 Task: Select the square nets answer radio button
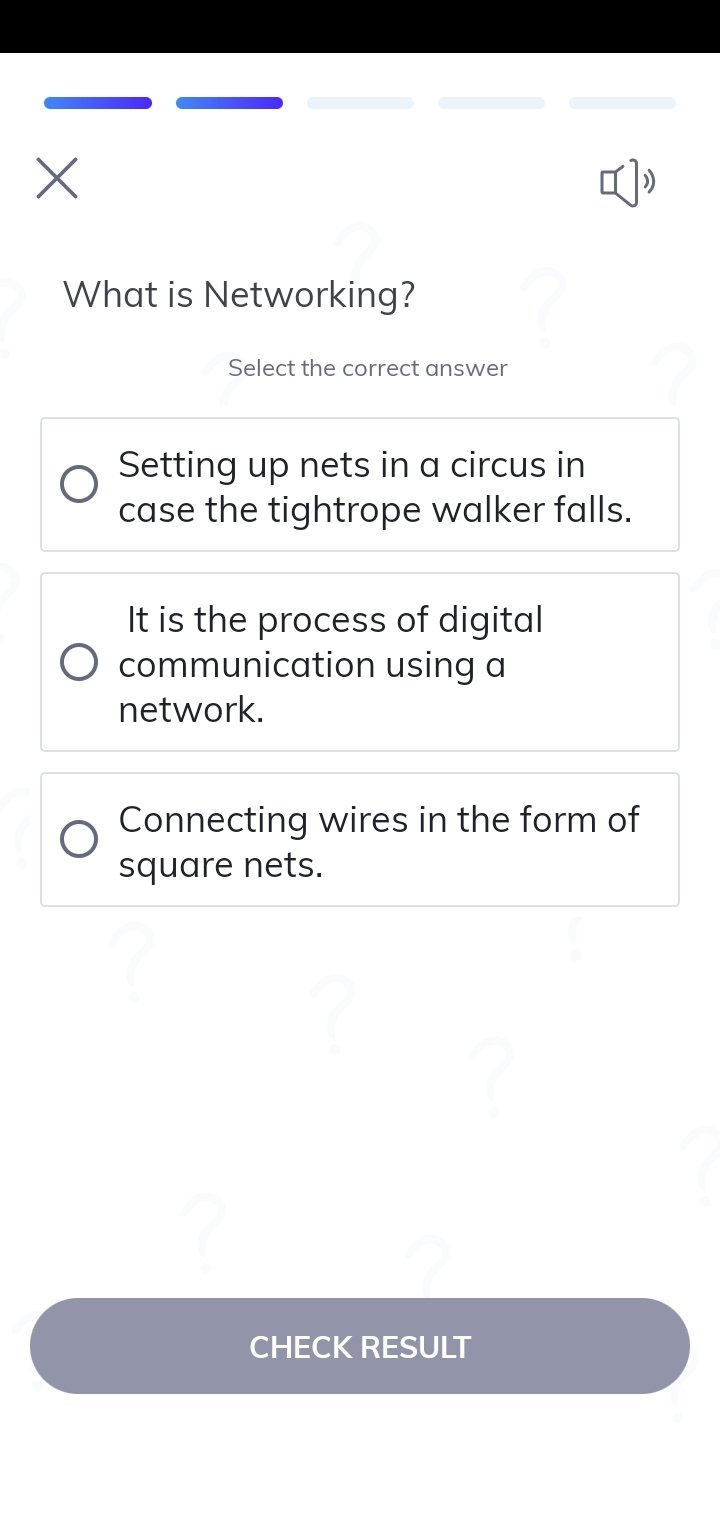[x=79, y=839]
